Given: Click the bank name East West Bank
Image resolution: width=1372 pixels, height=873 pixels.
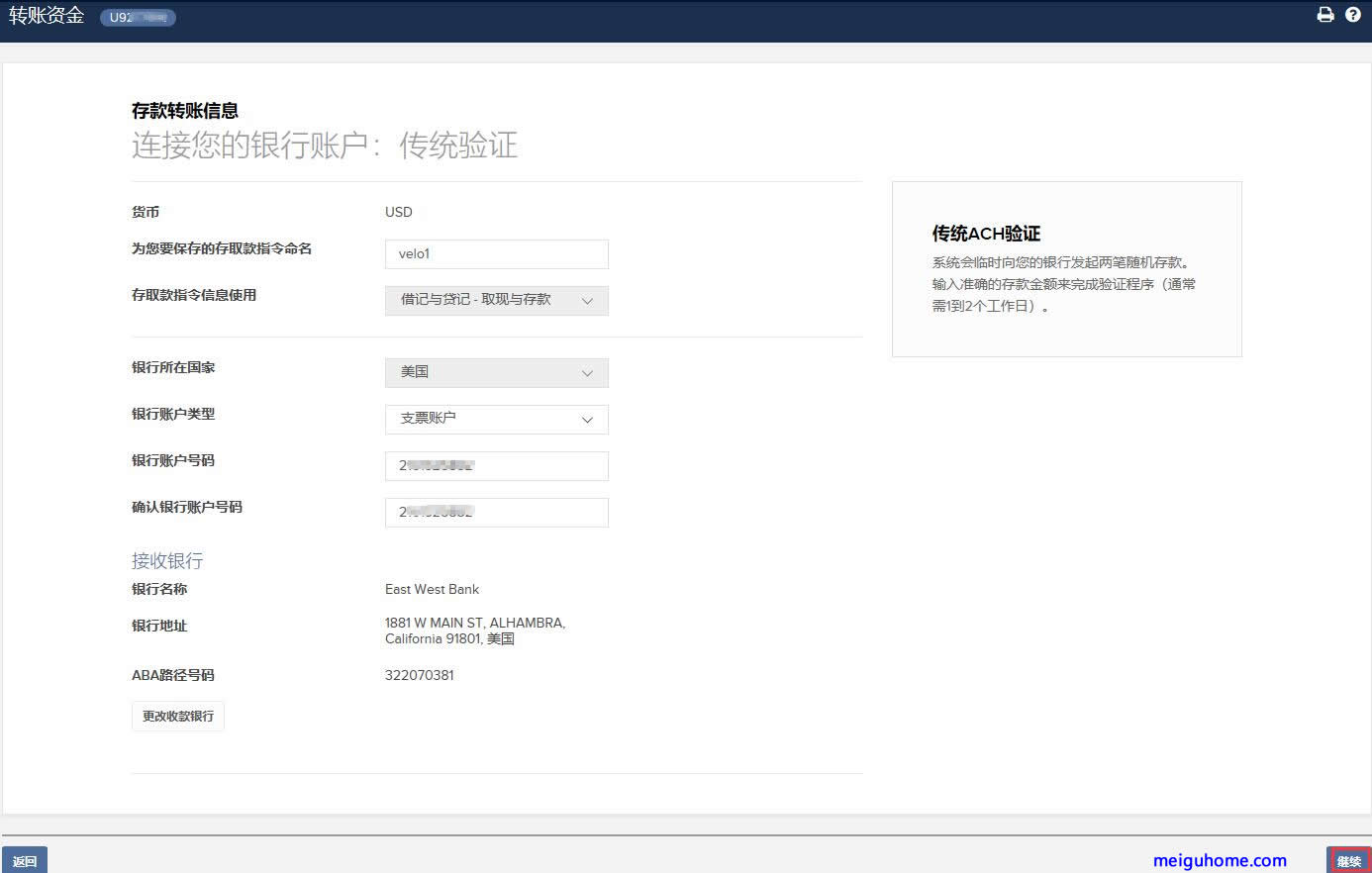Looking at the screenshot, I should pyautogui.click(x=432, y=589).
